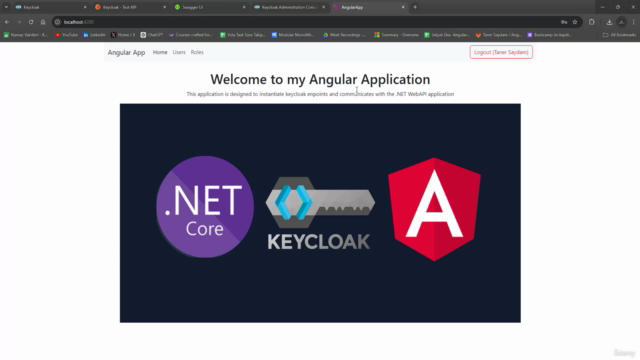The height and width of the screenshot is (360, 640).
Task: Open the Selçuk Üni. Angular bookmark
Action: tap(447, 35)
